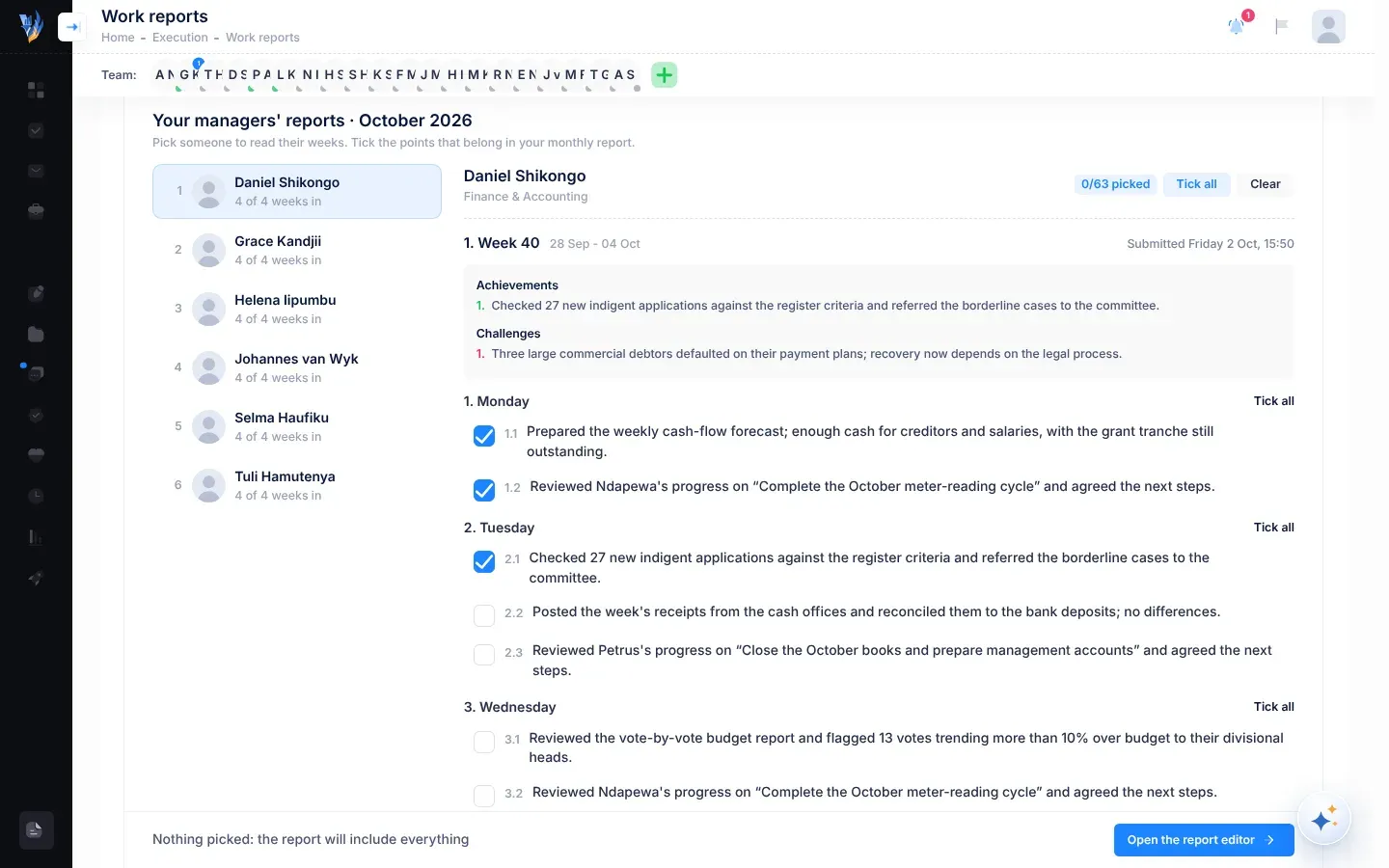1389x868 pixels.
Task: Click the 'Submitted Friday 2 Oct, 15:50' text
Action: point(1211,244)
